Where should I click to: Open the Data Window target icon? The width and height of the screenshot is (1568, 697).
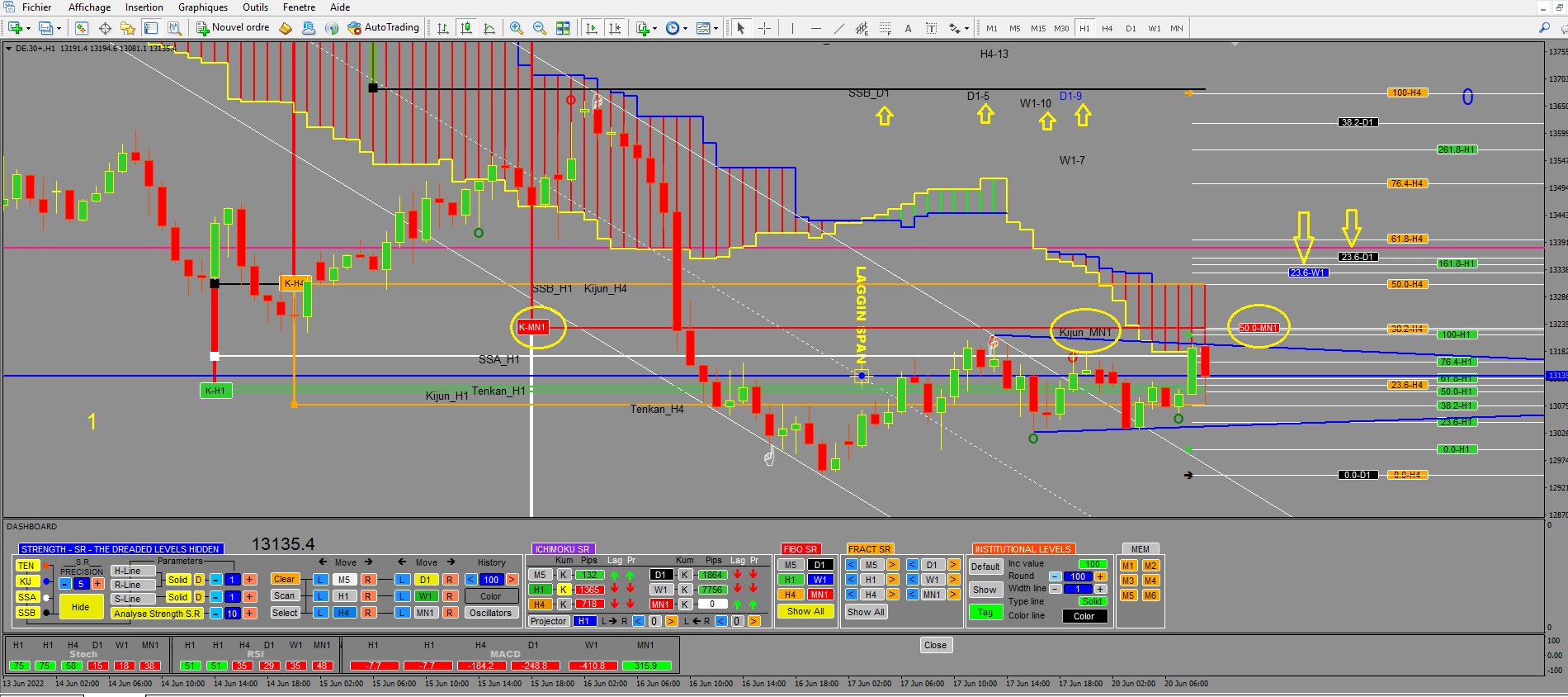pos(105,28)
